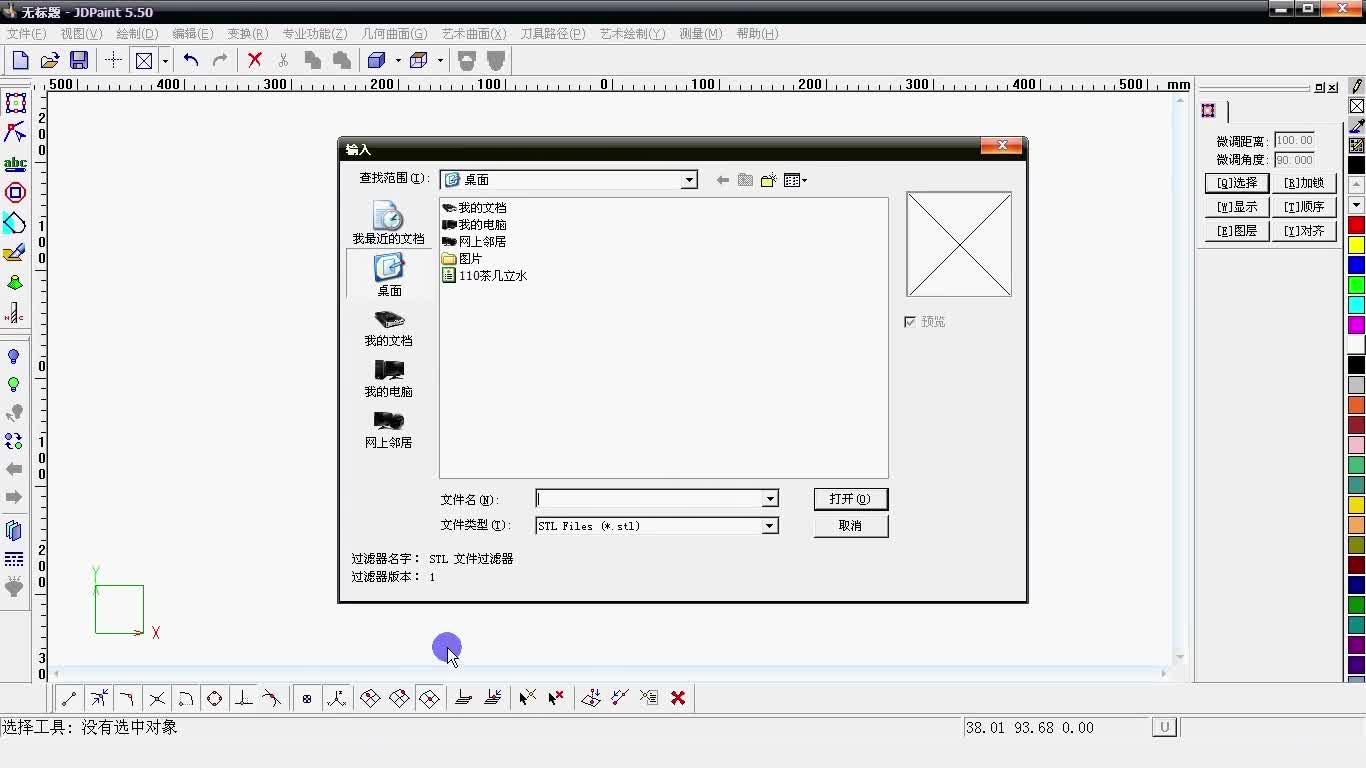This screenshot has width=1366, height=768.
Task: Select the node edit arrow tool on left toolbar
Action: (x=15, y=131)
